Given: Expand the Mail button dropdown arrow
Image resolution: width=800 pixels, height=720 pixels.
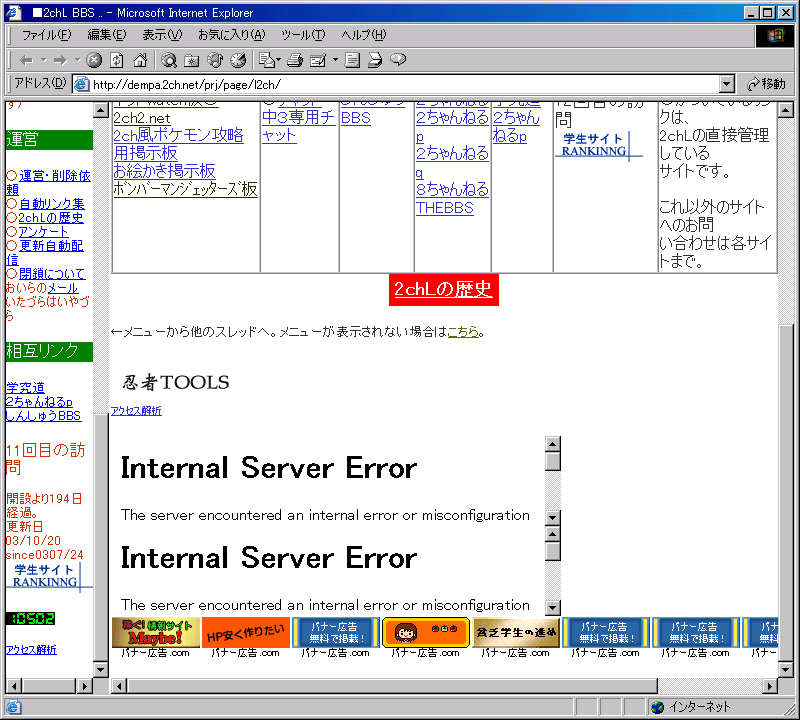Looking at the screenshot, I should pos(278,60).
